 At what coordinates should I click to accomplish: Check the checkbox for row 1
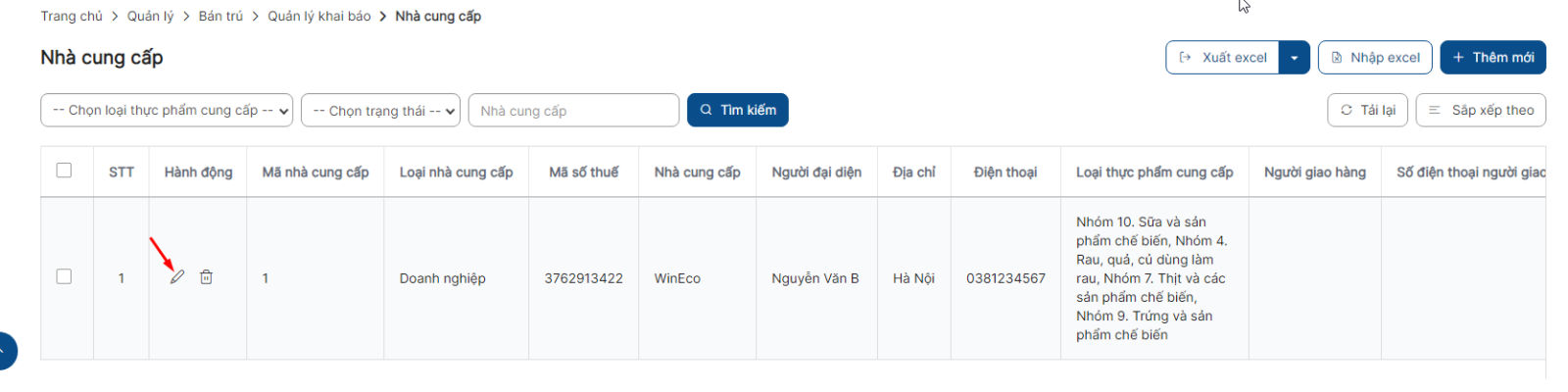(65, 276)
